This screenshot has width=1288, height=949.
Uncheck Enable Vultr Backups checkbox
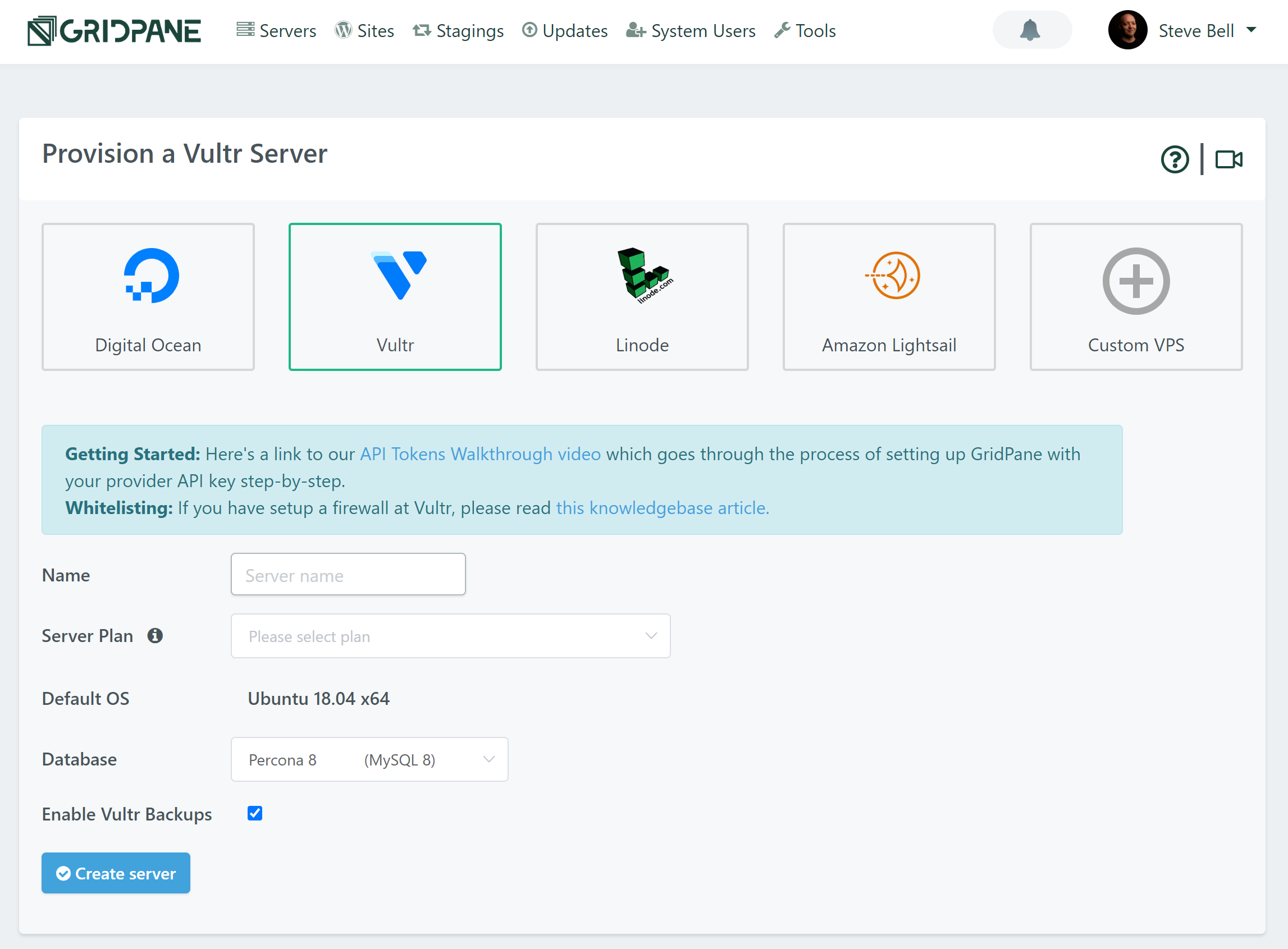point(254,813)
